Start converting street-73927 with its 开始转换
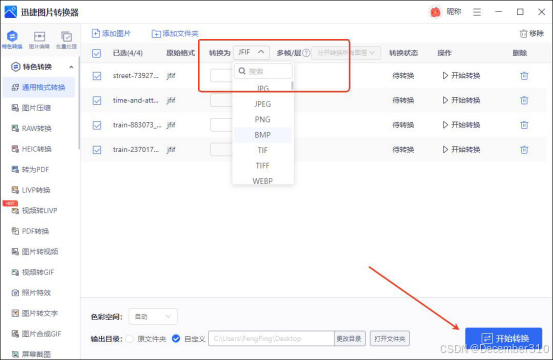The height and width of the screenshot is (360, 553). (461, 76)
